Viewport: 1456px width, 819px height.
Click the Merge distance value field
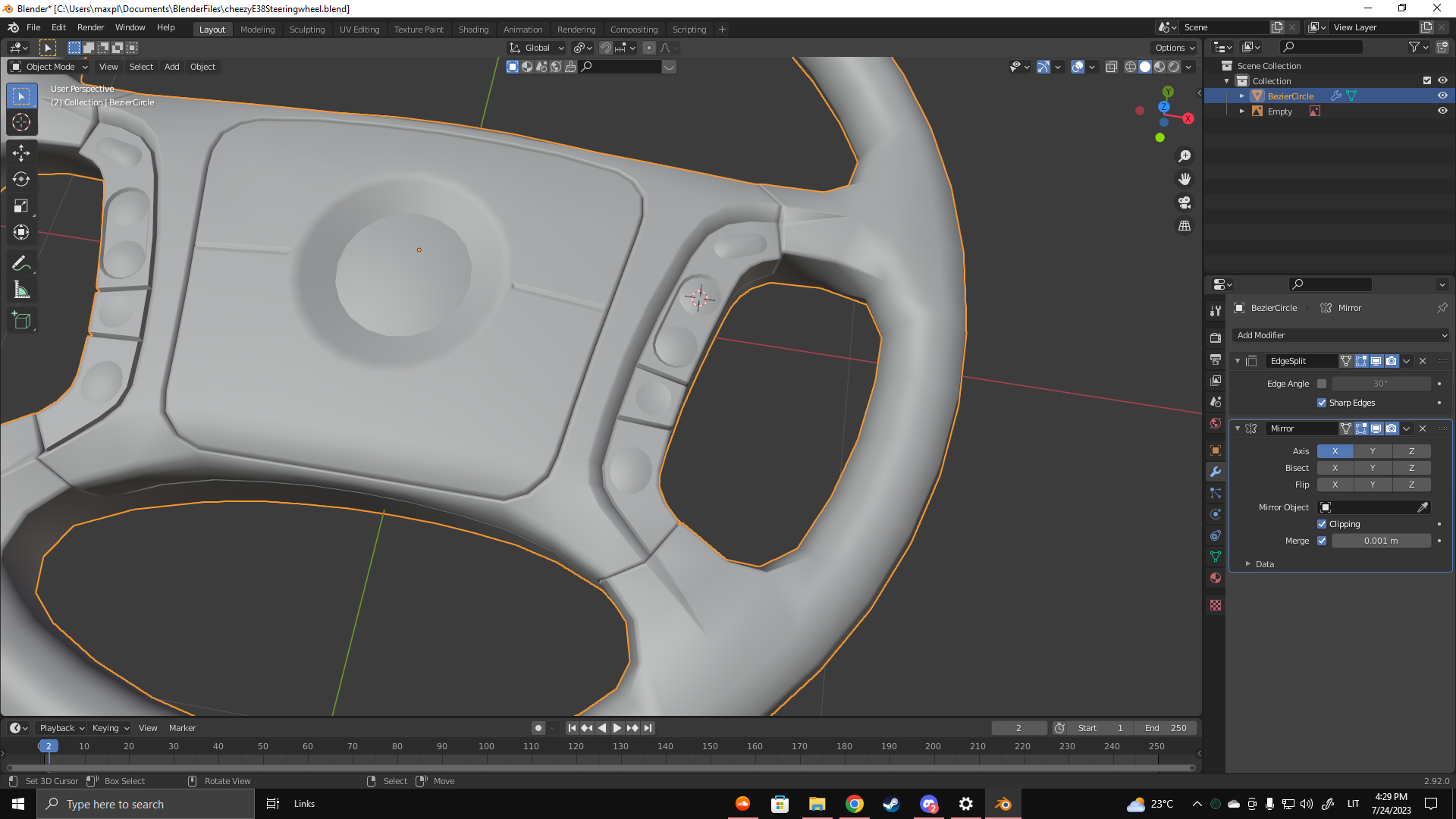pos(1380,541)
